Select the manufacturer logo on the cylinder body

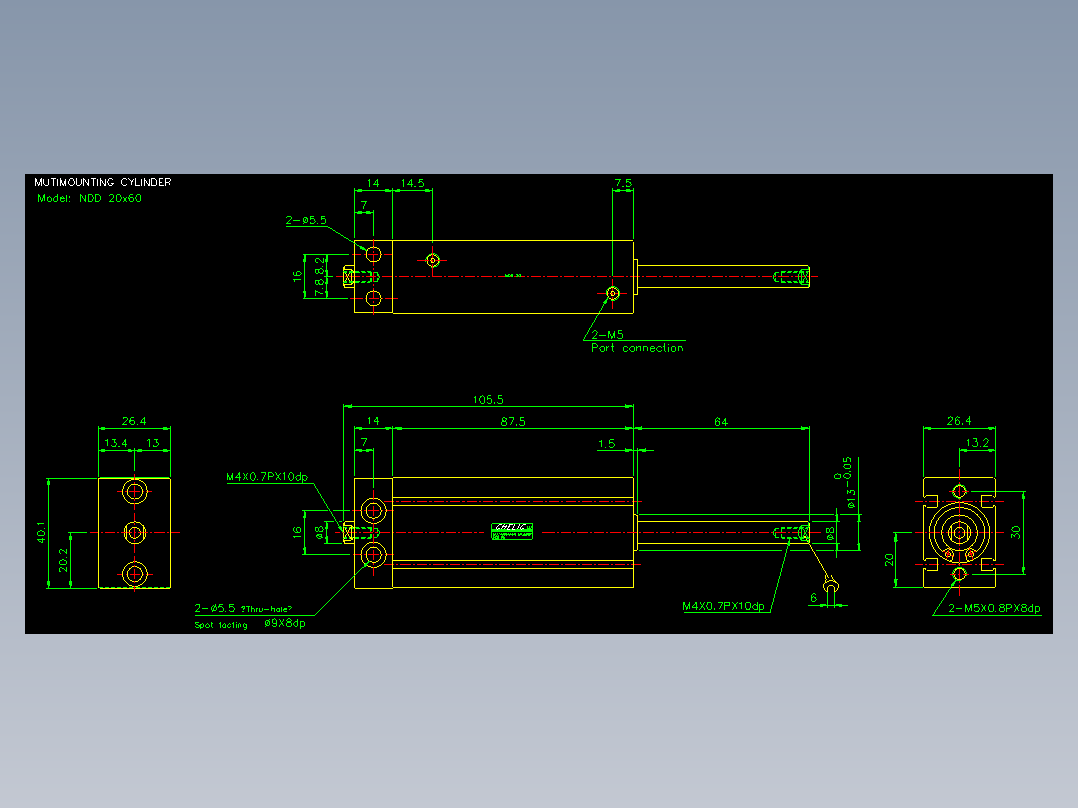pyautogui.click(x=512, y=531)
